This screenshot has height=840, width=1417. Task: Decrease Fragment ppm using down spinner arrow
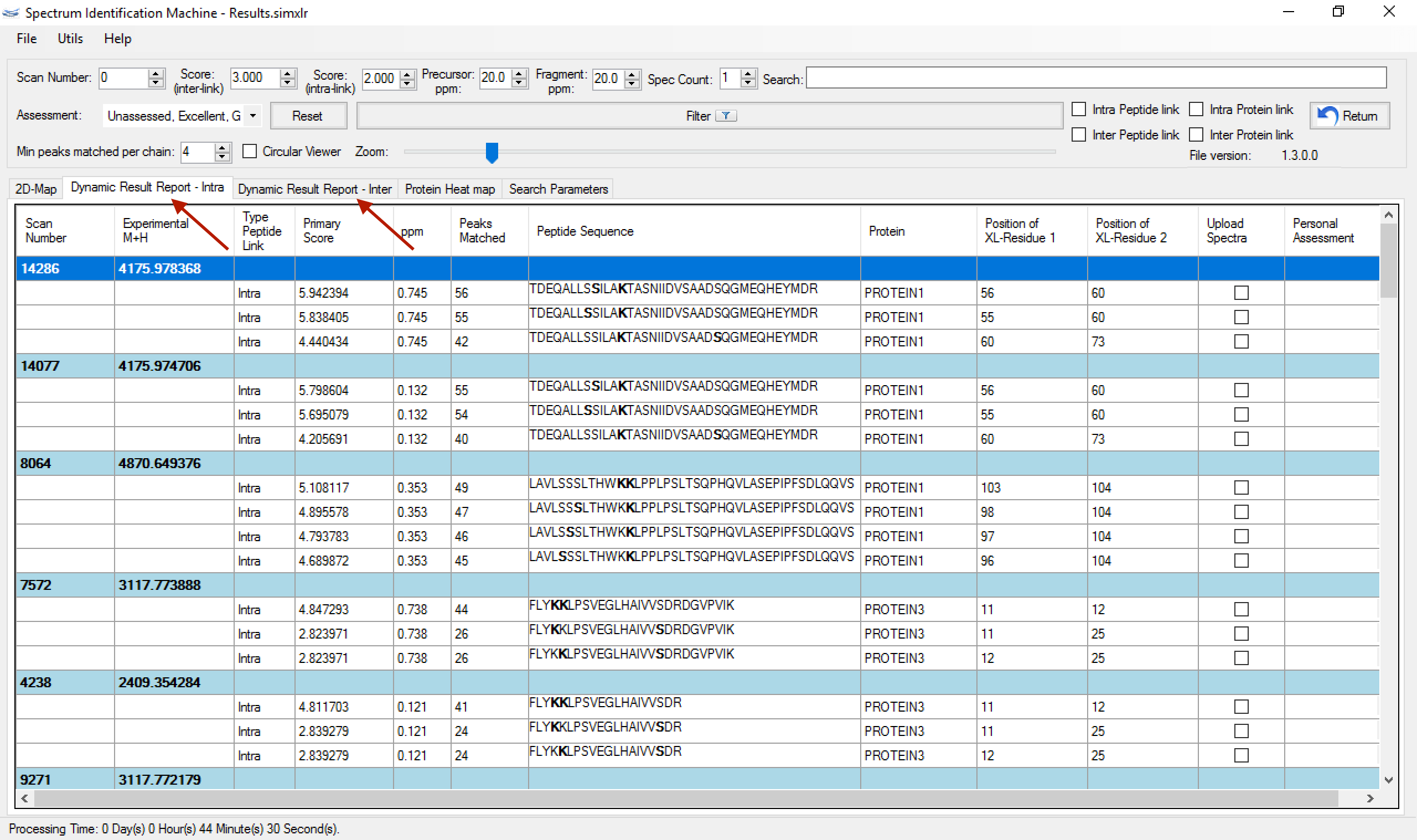pyautogui.click(x=632, y=82)
